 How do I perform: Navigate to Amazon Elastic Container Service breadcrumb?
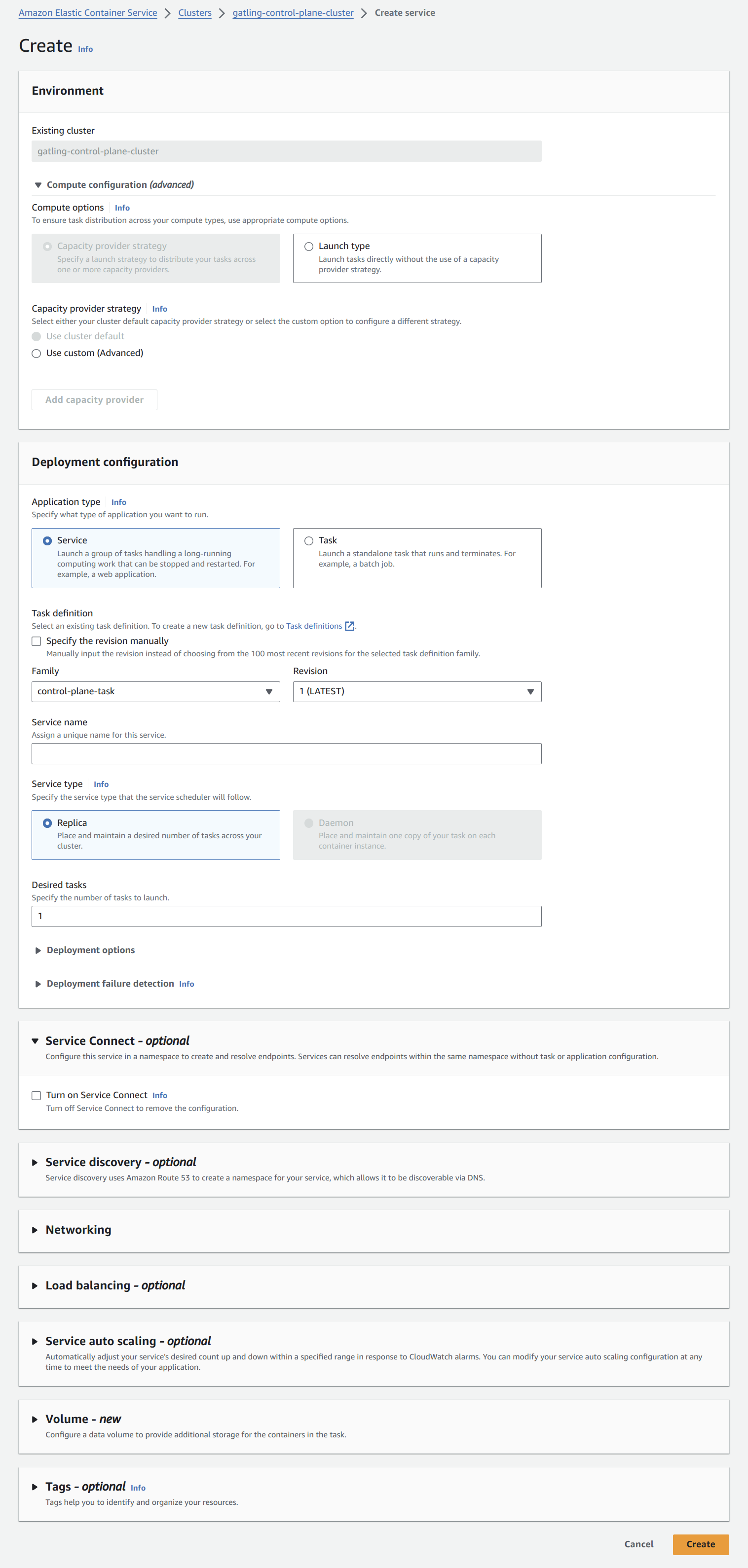tap(88, 13)
